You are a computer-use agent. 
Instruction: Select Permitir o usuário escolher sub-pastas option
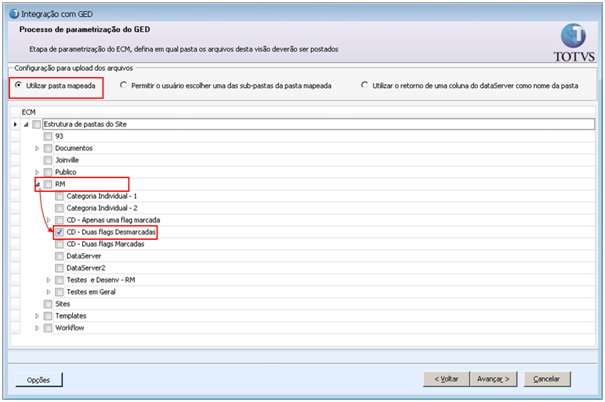coord(123,85)
